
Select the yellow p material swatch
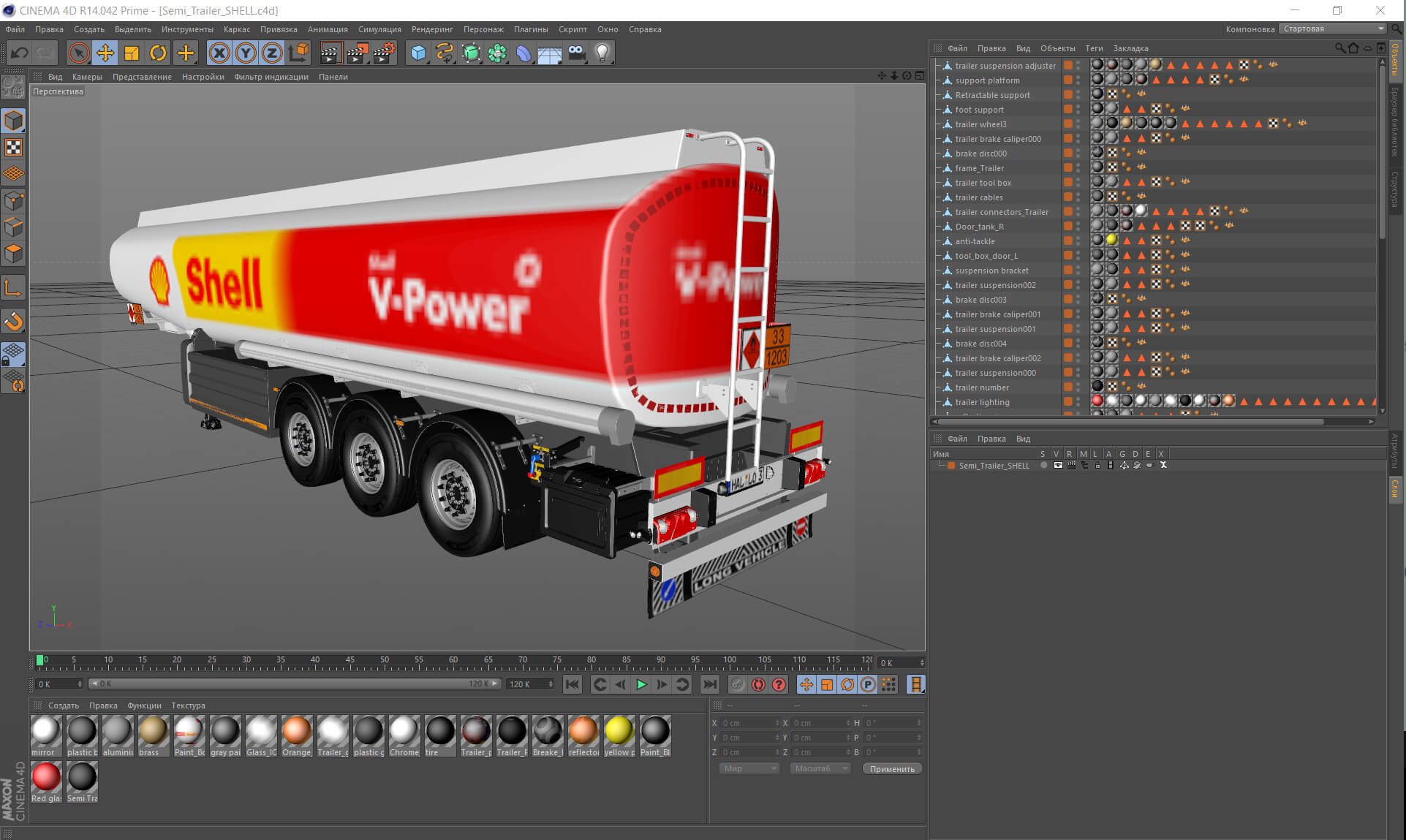coord(619,735)
